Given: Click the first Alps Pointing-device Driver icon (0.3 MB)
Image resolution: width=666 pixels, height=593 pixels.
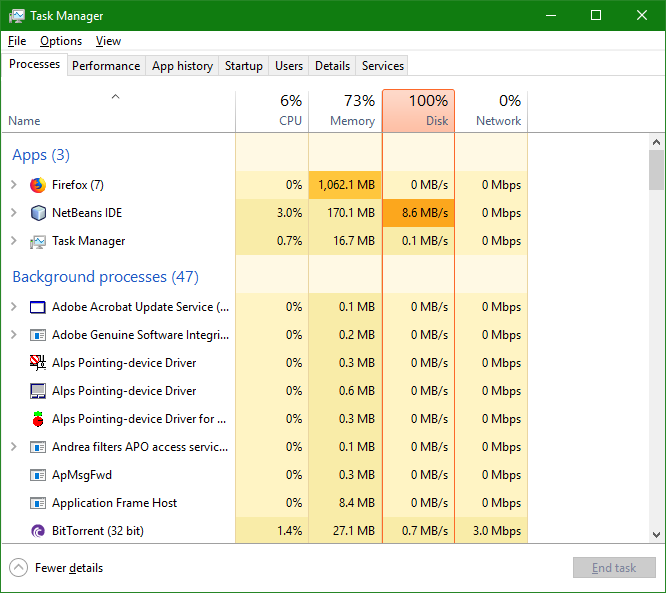Looking at the screenshot, I should click(x=38, y=363).
